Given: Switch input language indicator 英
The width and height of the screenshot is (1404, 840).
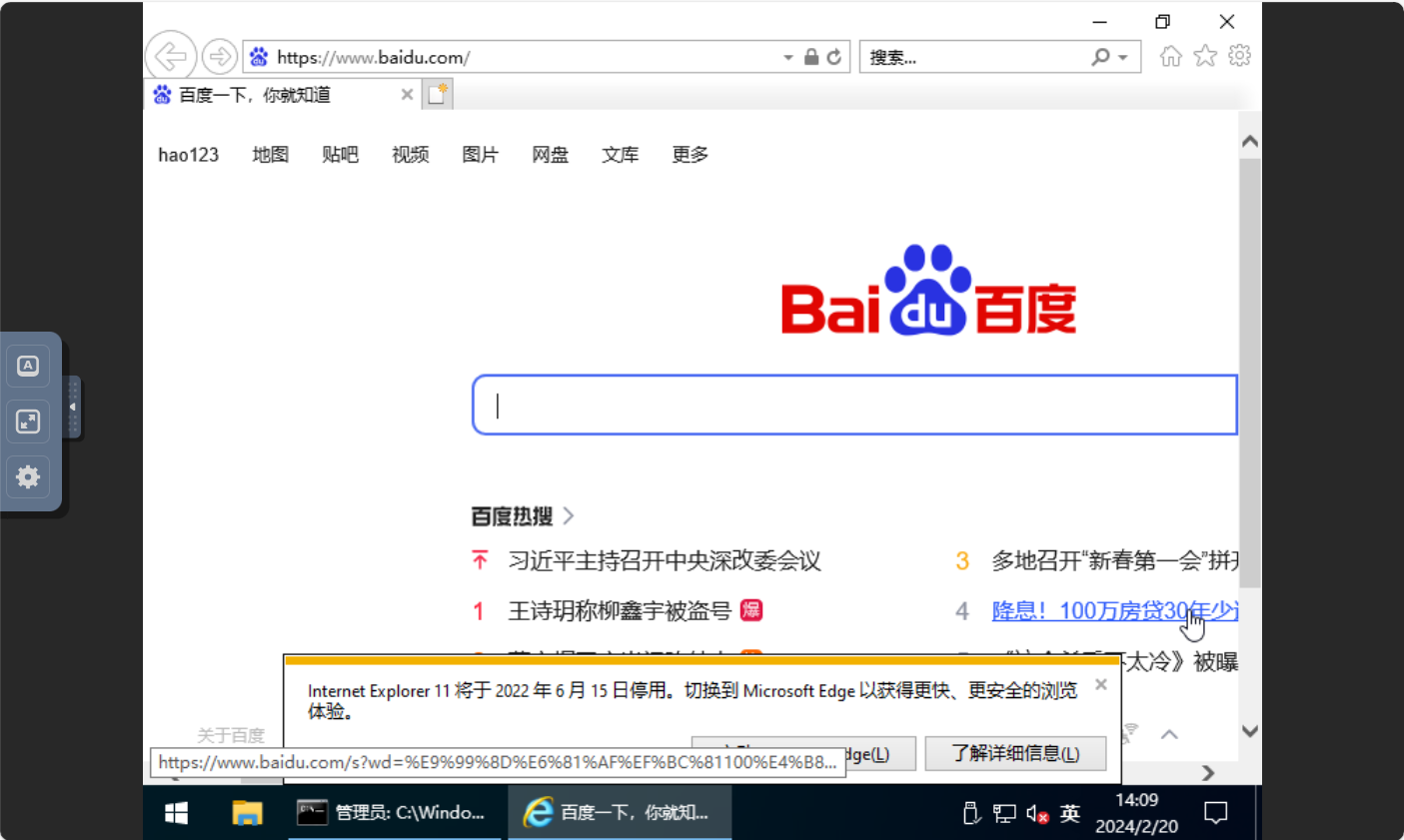Looking at the screenshot, I should pos(1069,813).
